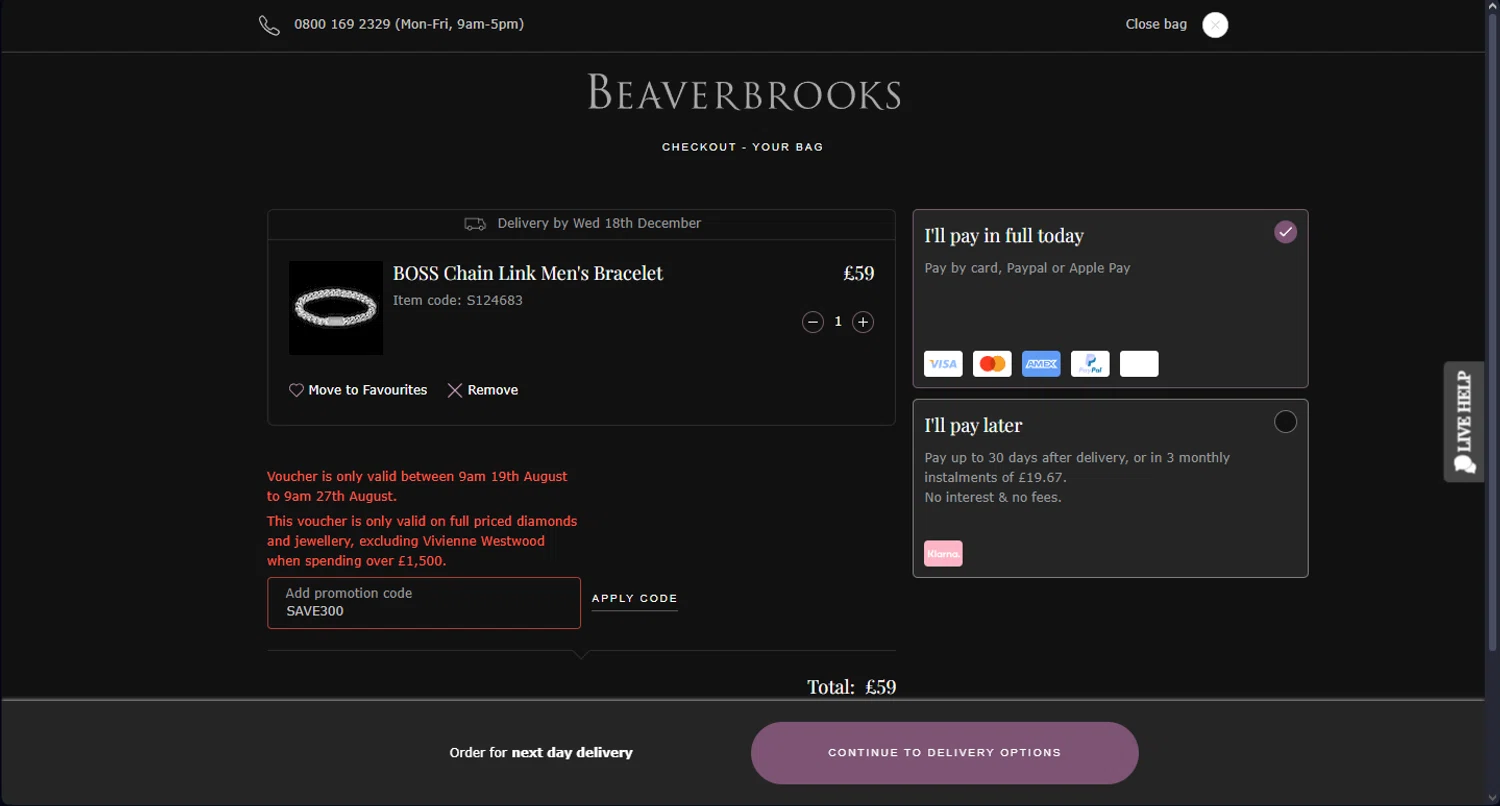Screen dimensions: 1500x806
Task: Focus the Add promotion code field
Action: pos(424,603)
